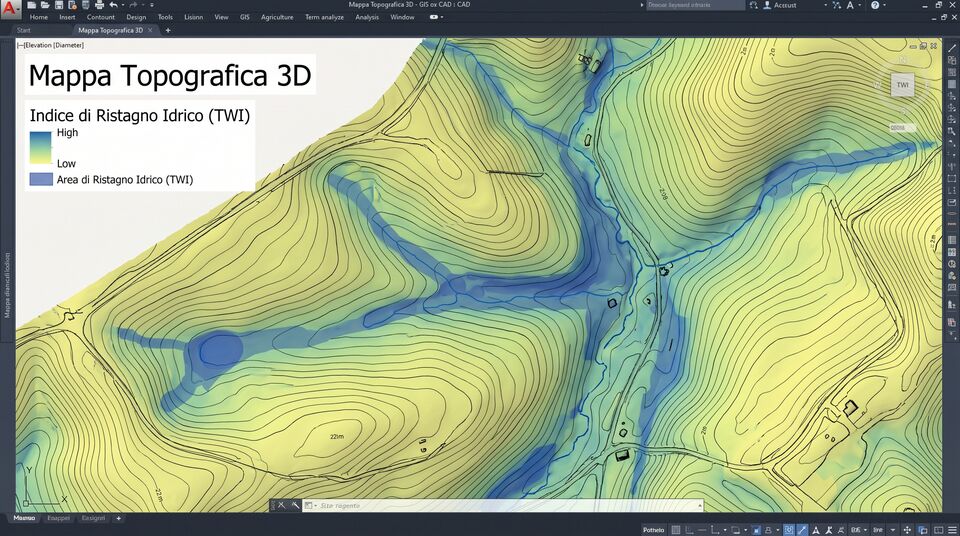Screen dimensions: 960x536
Task: Click the annotation visibility icon in status bar
Action: click(x=816, y=530)
